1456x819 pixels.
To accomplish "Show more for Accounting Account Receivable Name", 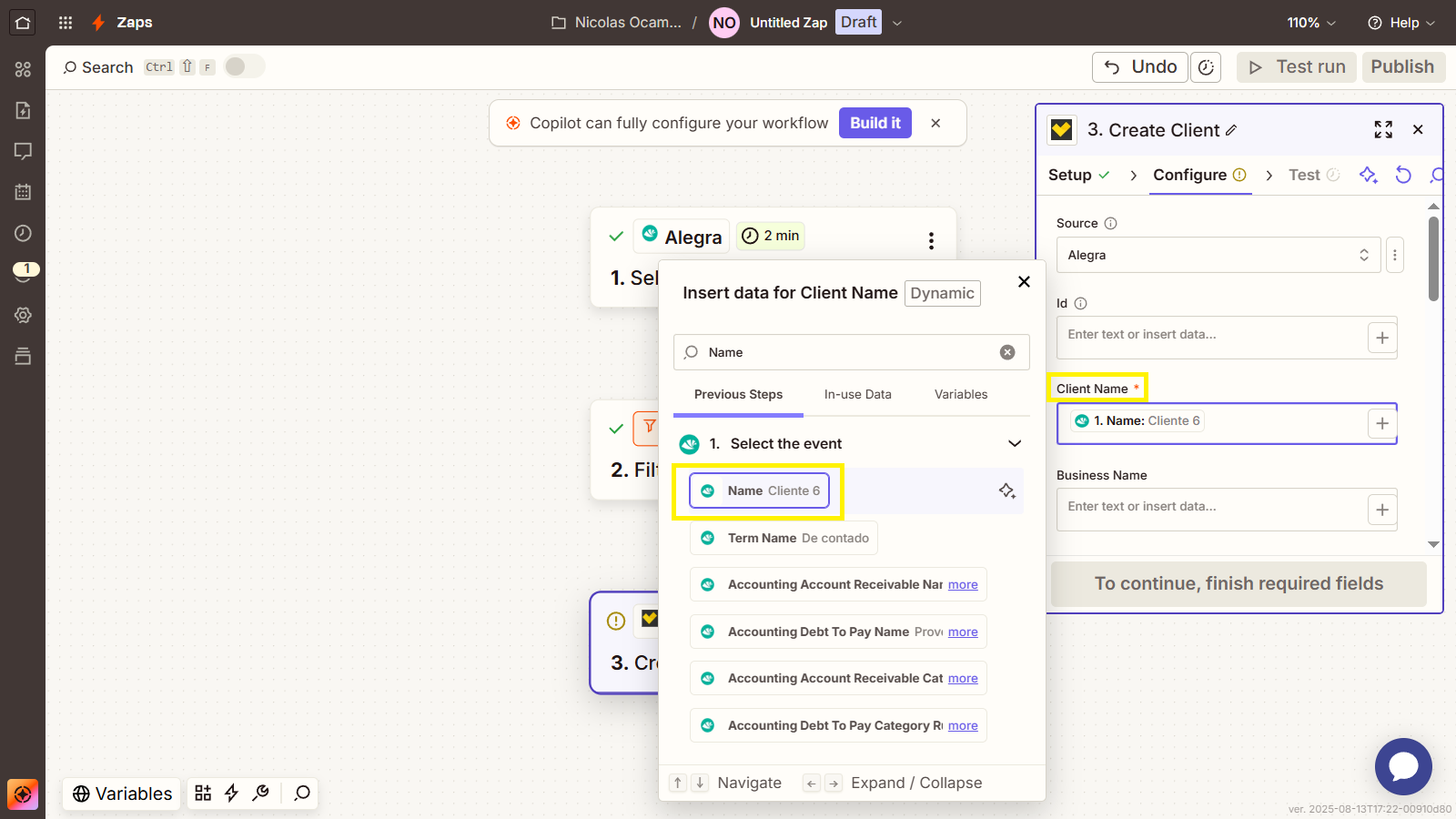I will point(963,585).
